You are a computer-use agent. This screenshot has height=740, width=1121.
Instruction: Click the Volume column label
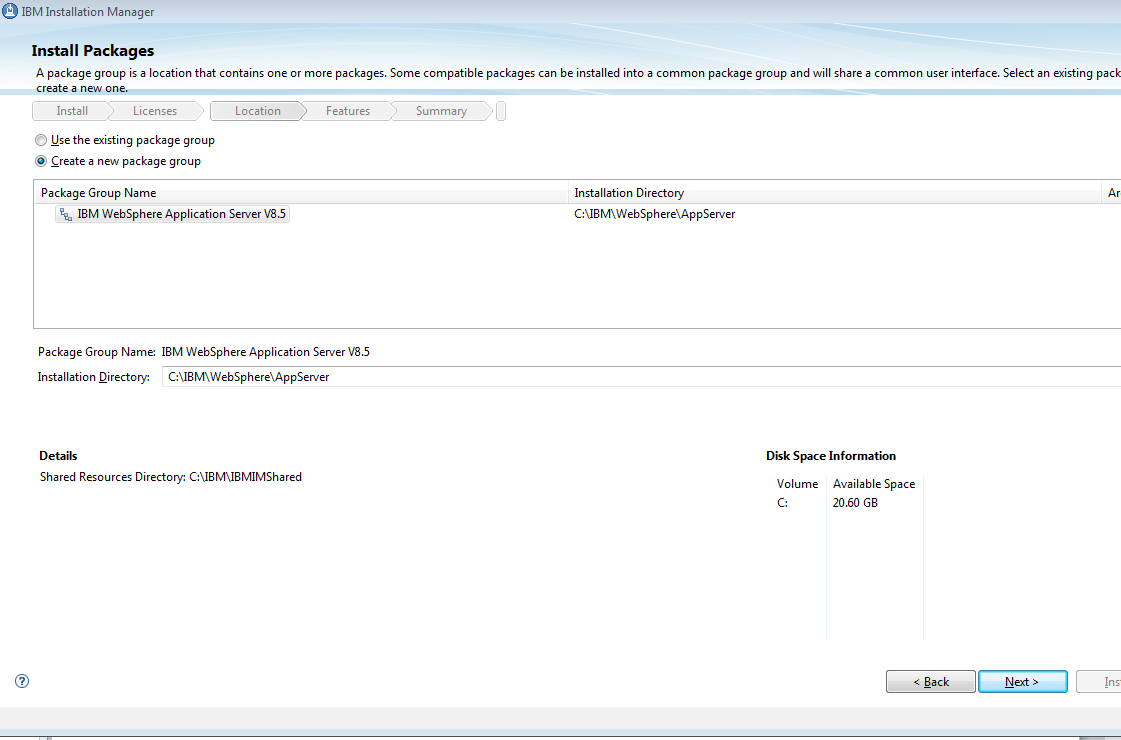click(797, 484)
